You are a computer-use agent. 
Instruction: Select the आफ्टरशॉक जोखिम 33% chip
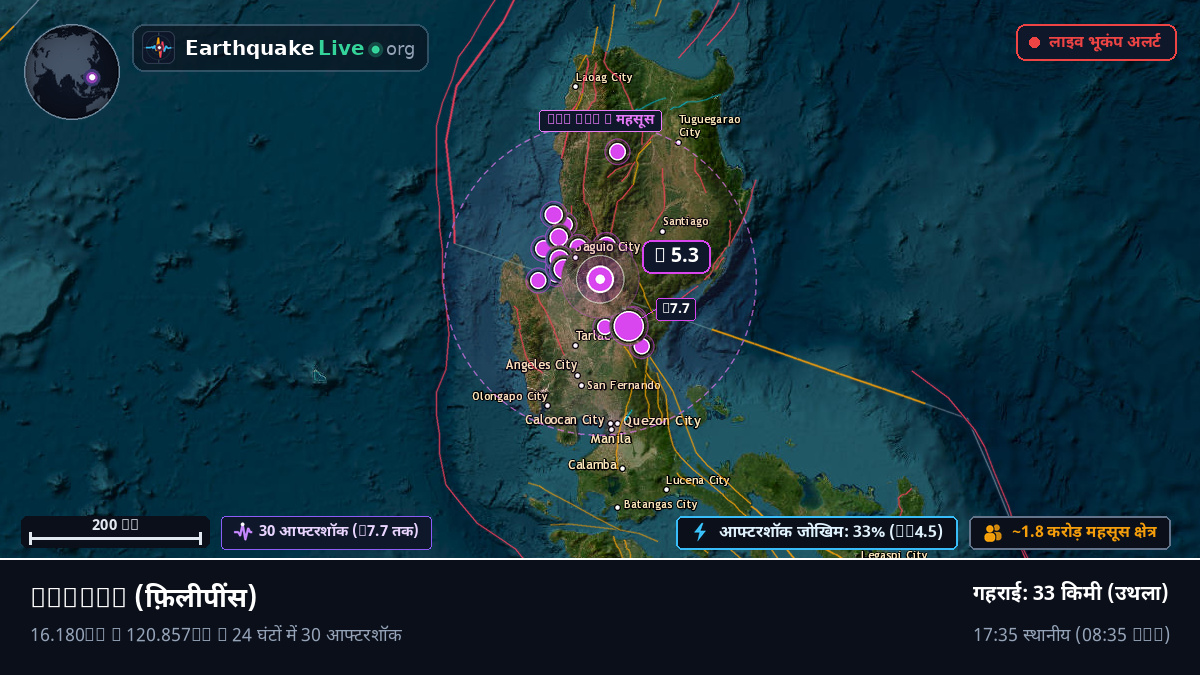click(817, 532)
